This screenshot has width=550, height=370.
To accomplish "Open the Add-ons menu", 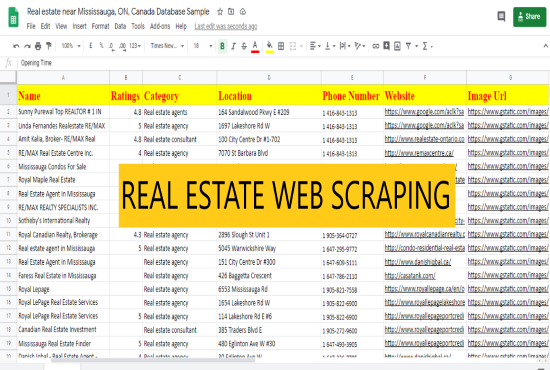I will [160, 26].
